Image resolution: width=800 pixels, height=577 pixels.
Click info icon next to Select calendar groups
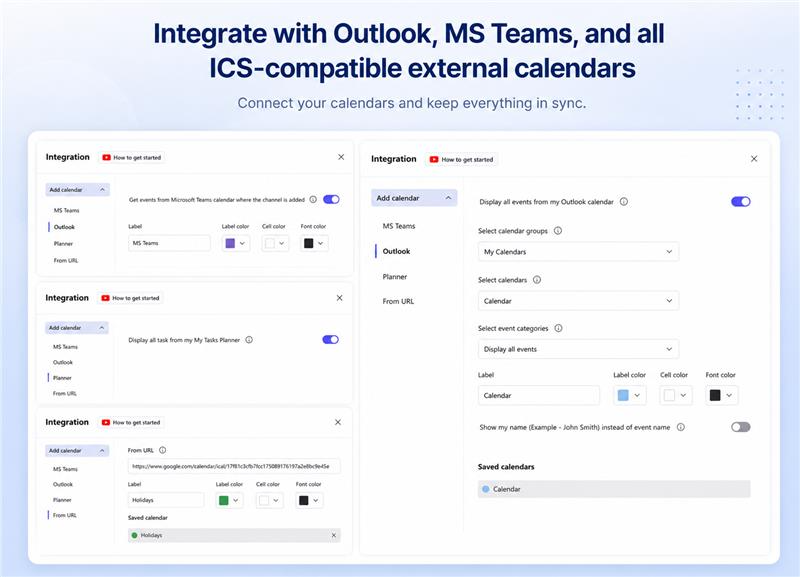pyautogui.click(x=558, y=231)
